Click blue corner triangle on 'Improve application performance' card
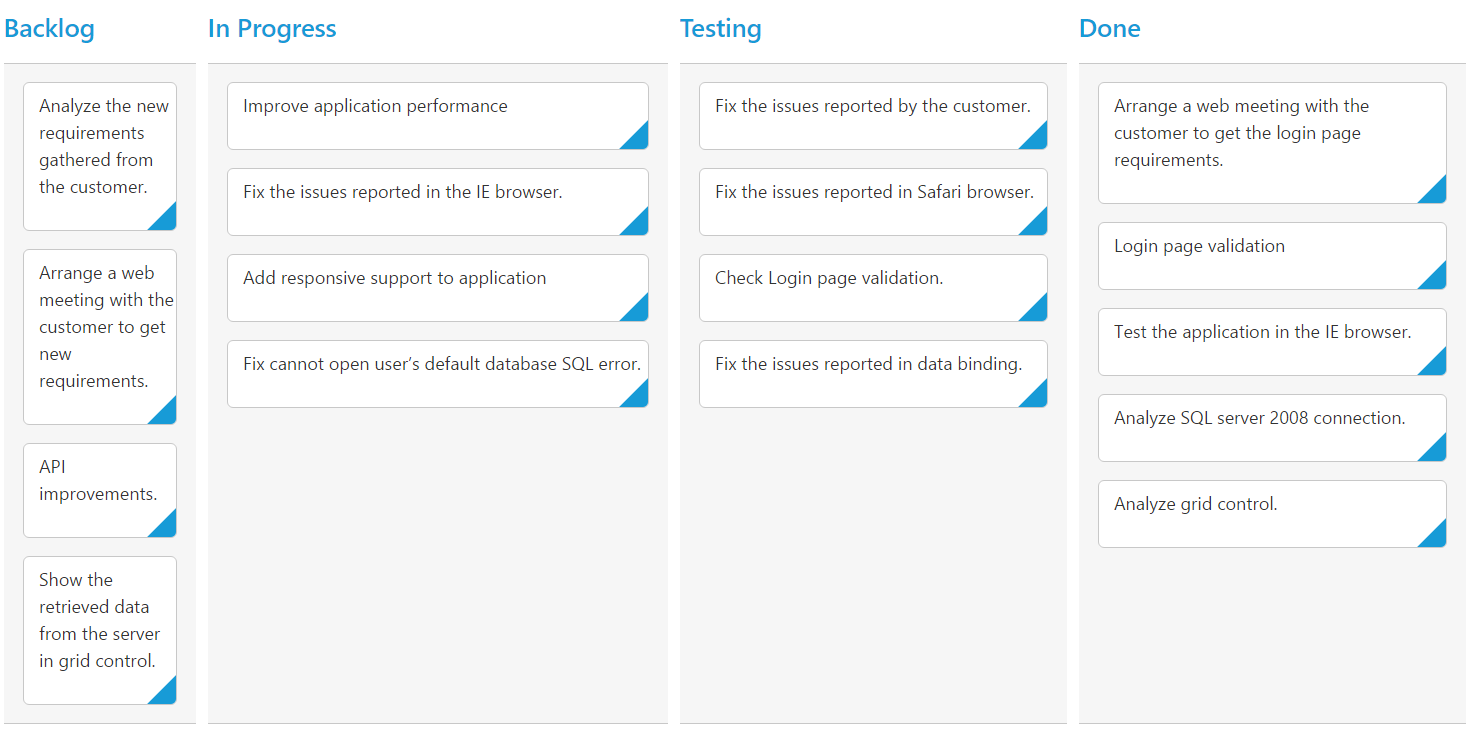 click(x=638, y=139)
